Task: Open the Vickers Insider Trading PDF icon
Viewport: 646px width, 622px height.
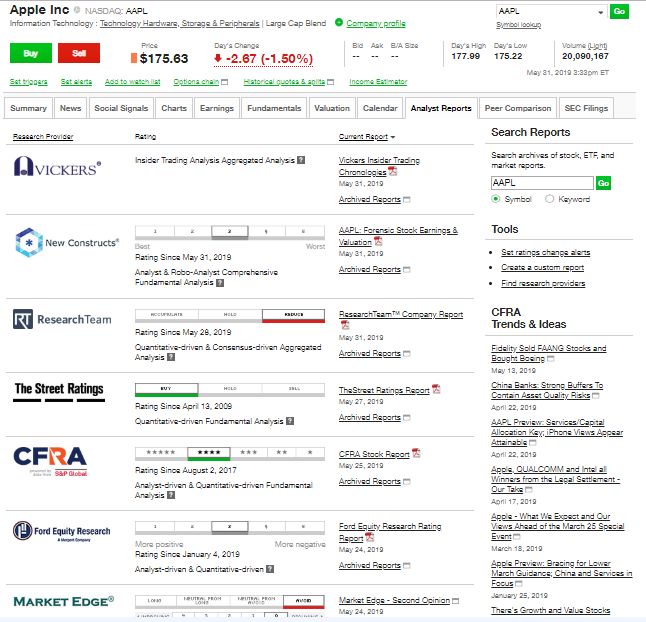Action: (392, 171)
